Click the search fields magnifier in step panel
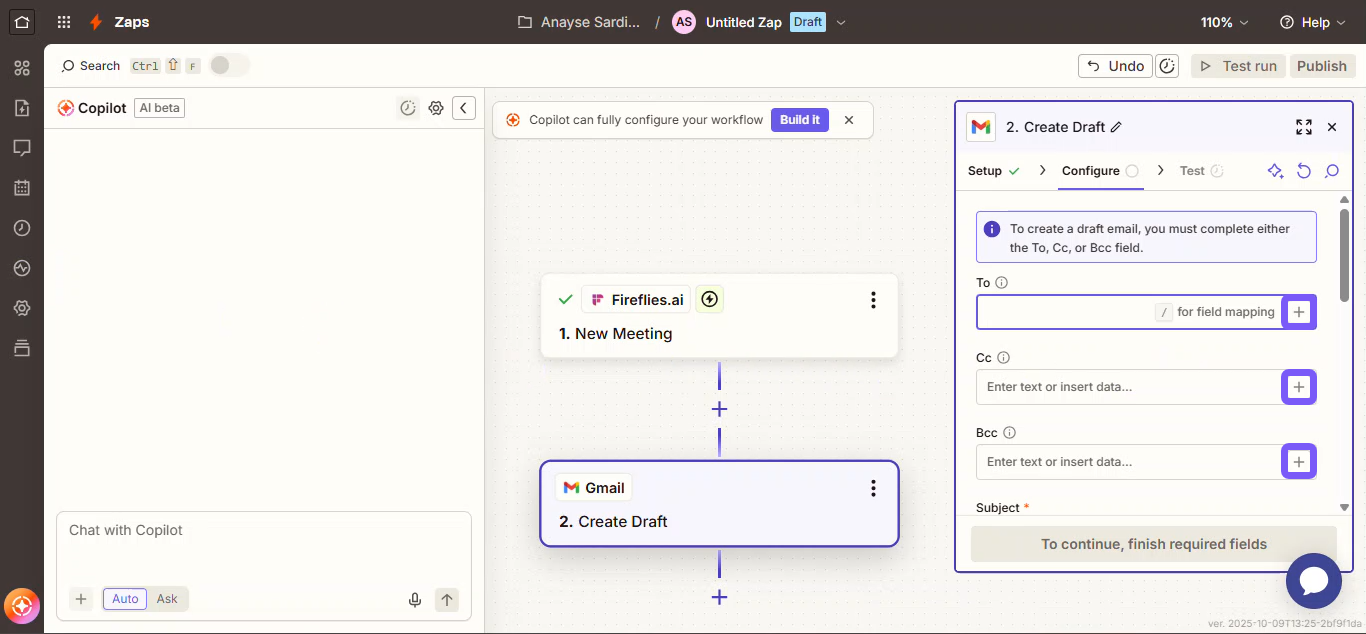This screenshot has height=634, width=1366. point(1332,171)
